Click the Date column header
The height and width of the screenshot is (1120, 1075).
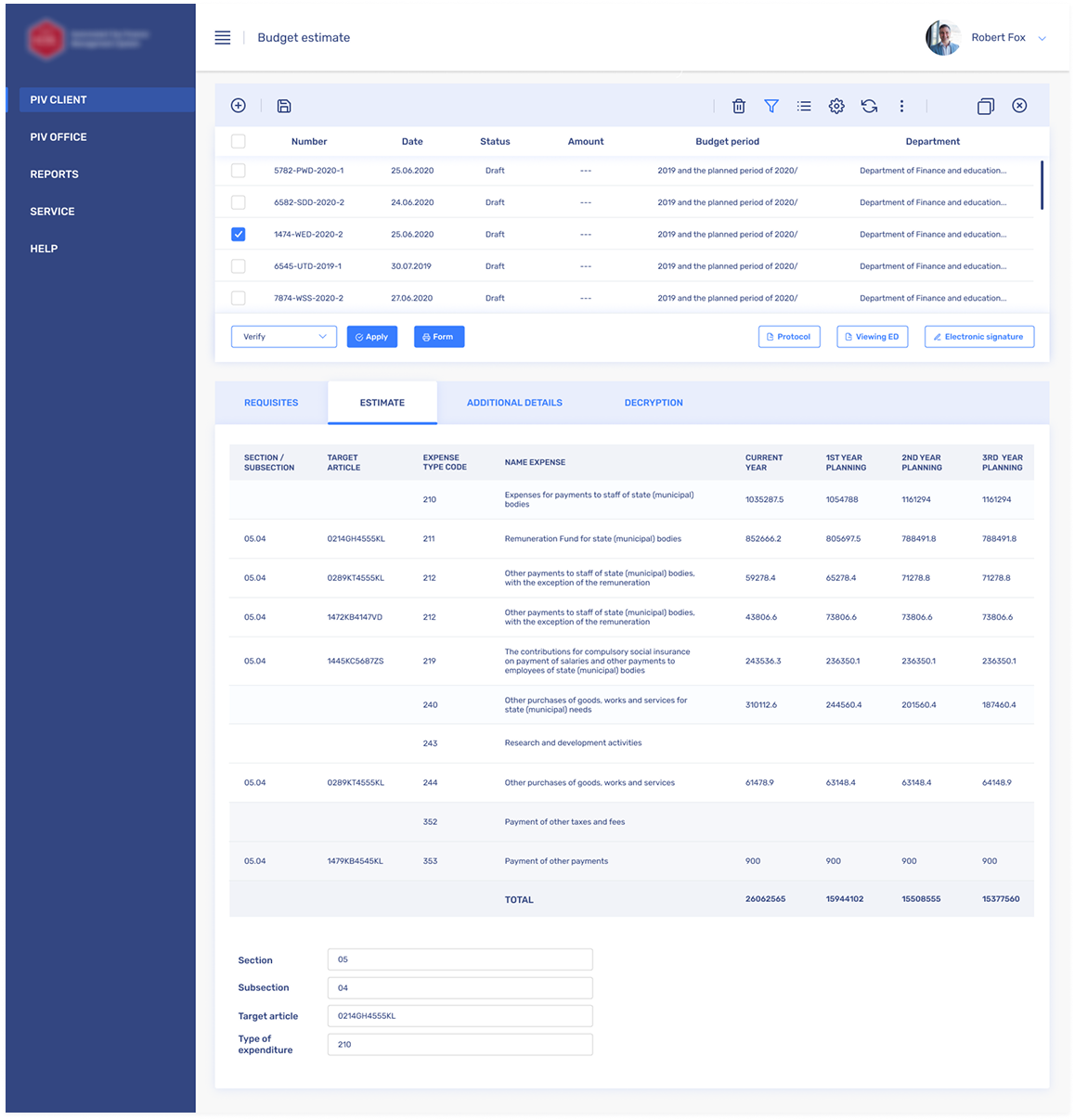(412, 142)
